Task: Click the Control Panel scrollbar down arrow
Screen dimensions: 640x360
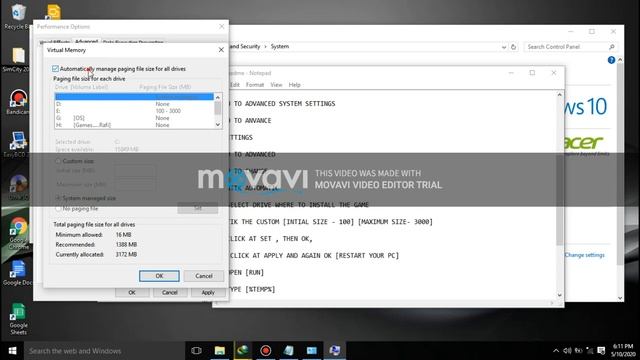Action: pos(620,298)
